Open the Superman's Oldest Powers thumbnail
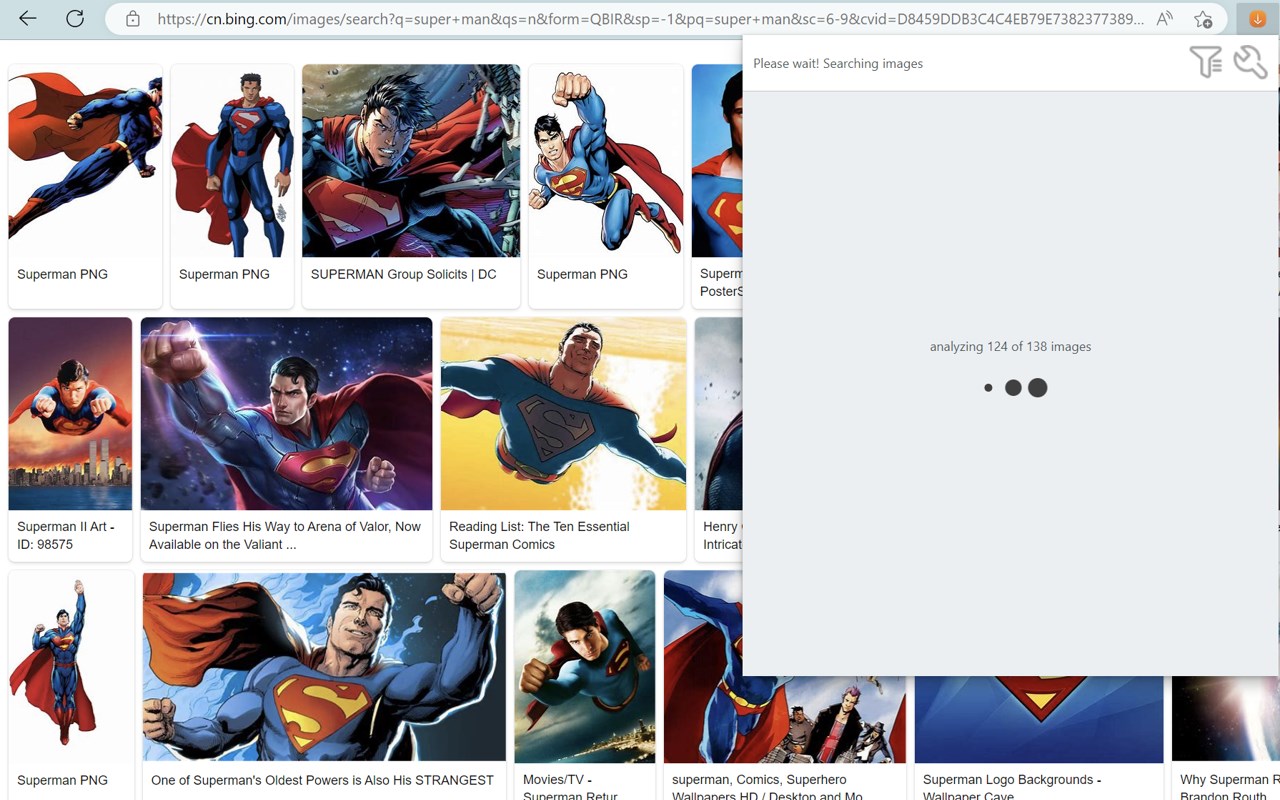 324,666
